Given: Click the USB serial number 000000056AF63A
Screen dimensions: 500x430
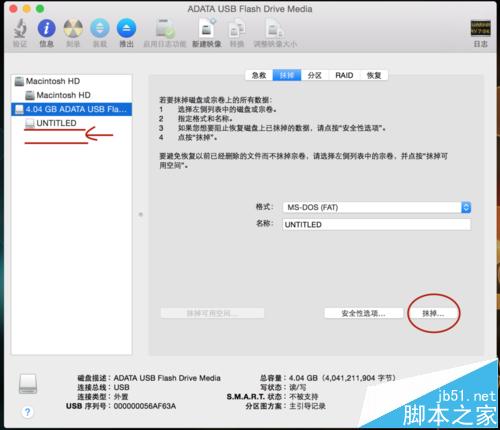Looking at the screenshot, I should coord(145,406).
